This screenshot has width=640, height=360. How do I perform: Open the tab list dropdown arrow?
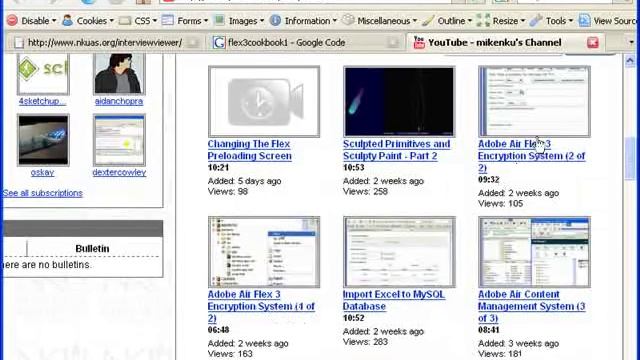click(631, 42)
